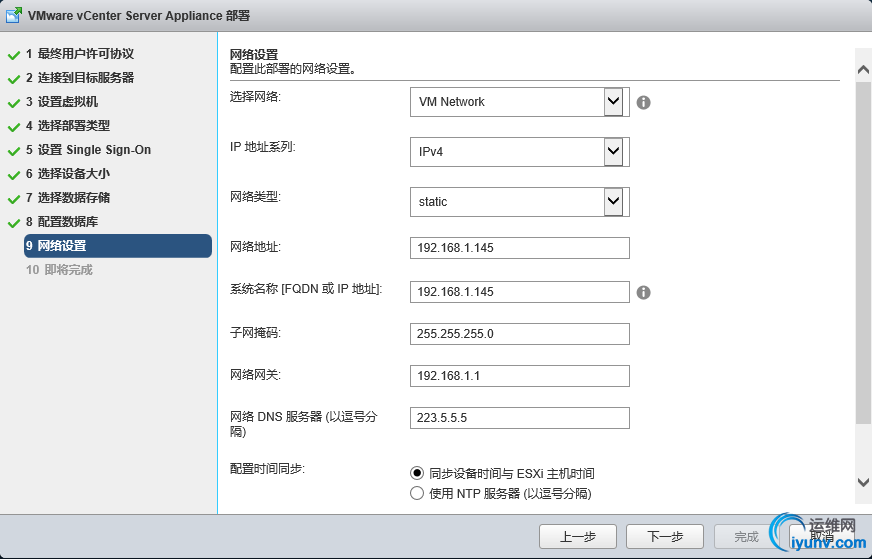872x559 pixels.
Task: Select 同步设备时间与 ESXi 主机时间 radio button
Action: pyautogui.click(x=417, y=473)
